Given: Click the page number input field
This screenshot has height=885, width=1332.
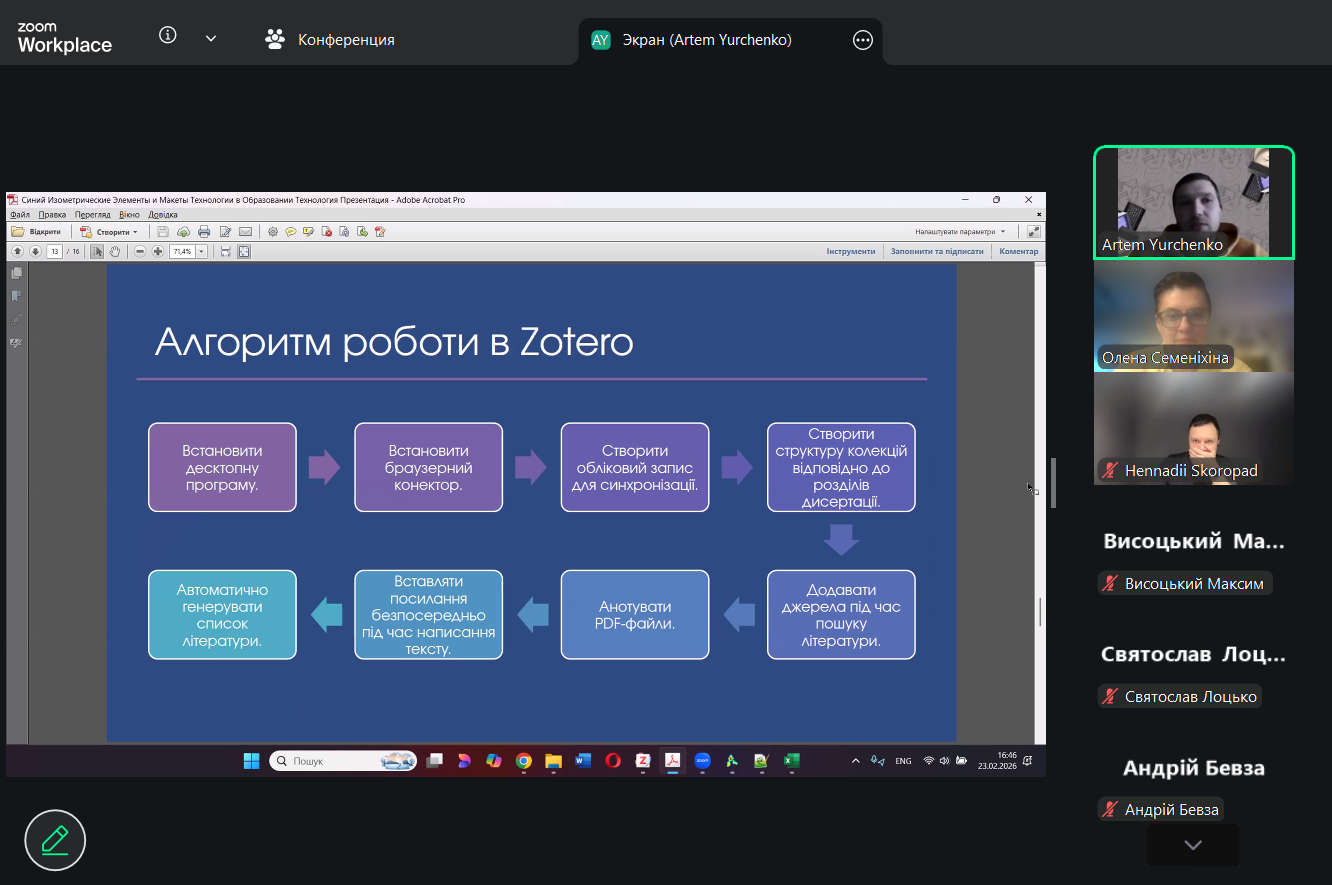Looking at the screenshot, I should click(54, 251).
